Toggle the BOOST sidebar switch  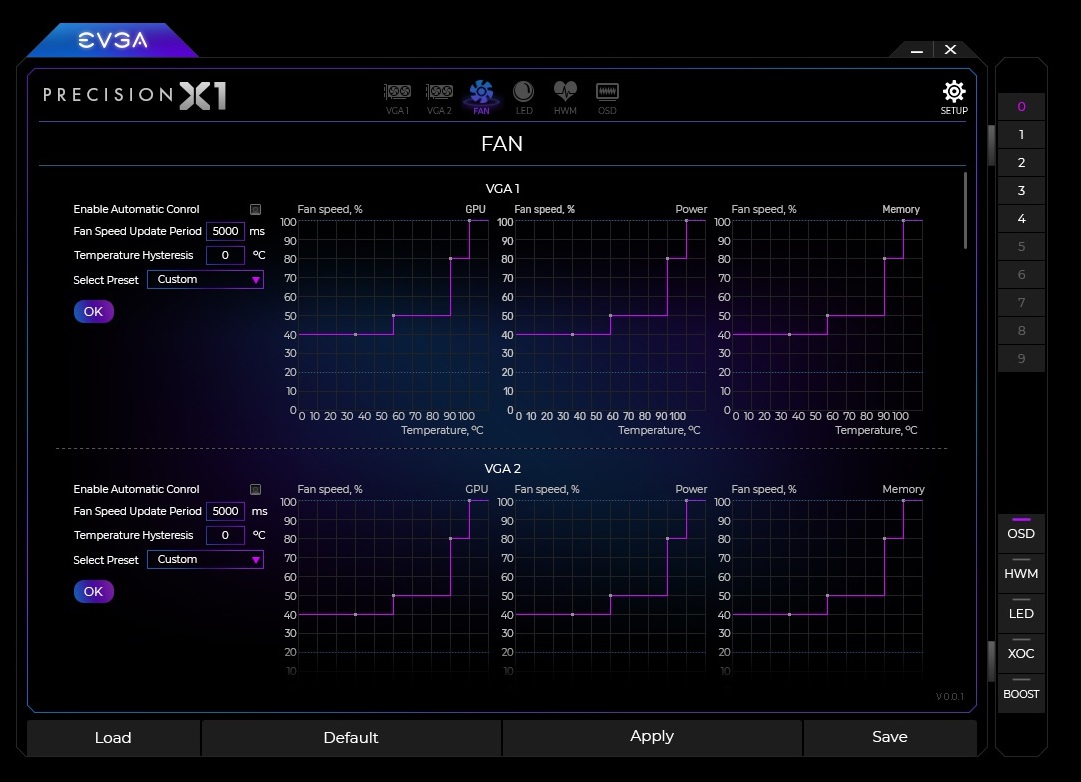click(x=1021, y=693)
